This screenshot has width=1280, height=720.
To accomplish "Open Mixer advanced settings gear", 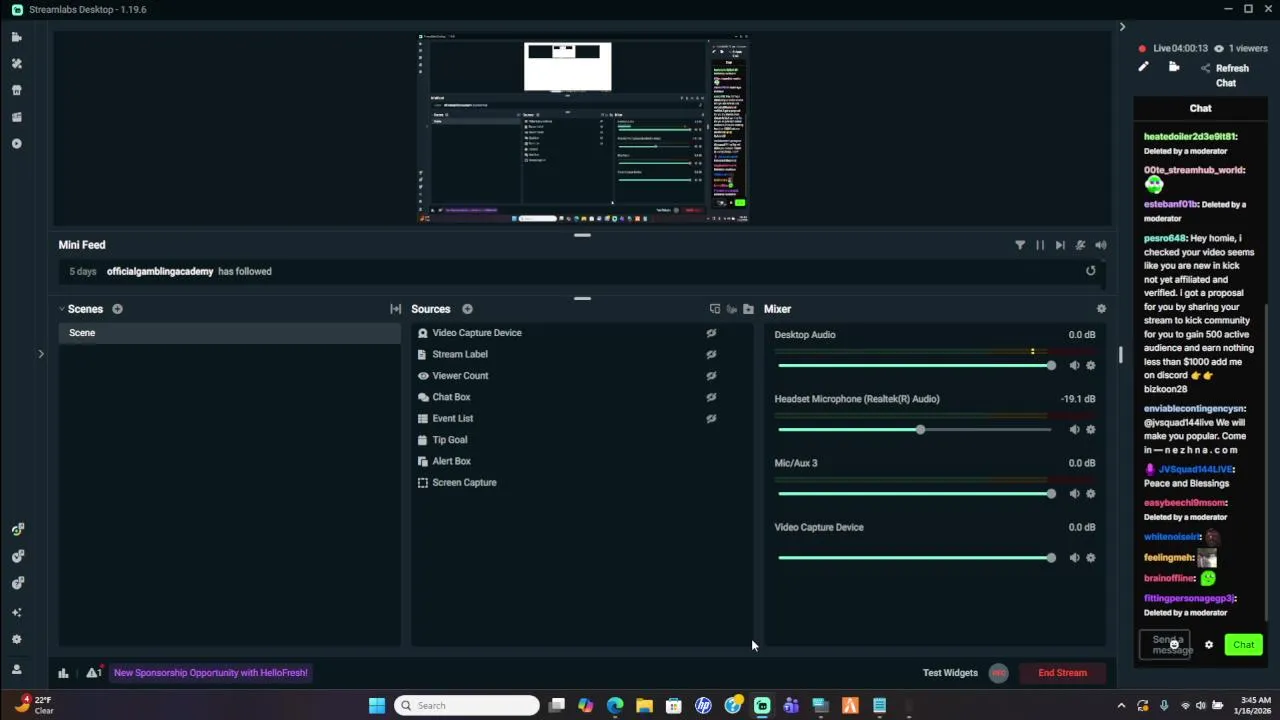I will (1101, 309).
